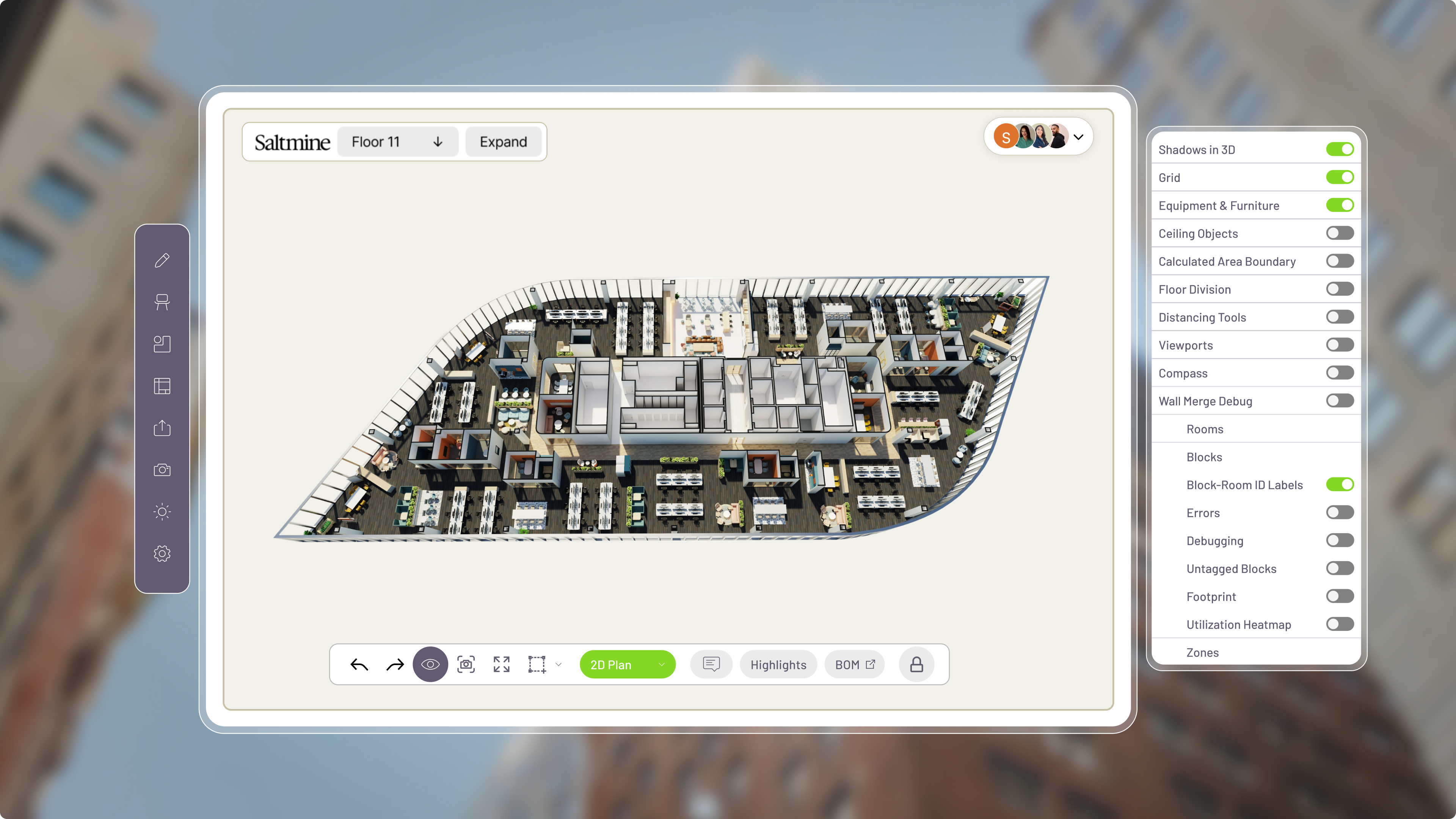Viewport: 1456px width, 819px height.
Task: Open the furniture chair tool in sidebar
Action: (162, 302)
